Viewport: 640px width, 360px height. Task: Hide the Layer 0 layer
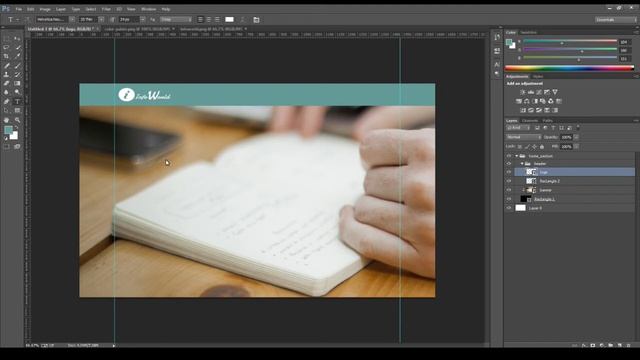point(509,208)
